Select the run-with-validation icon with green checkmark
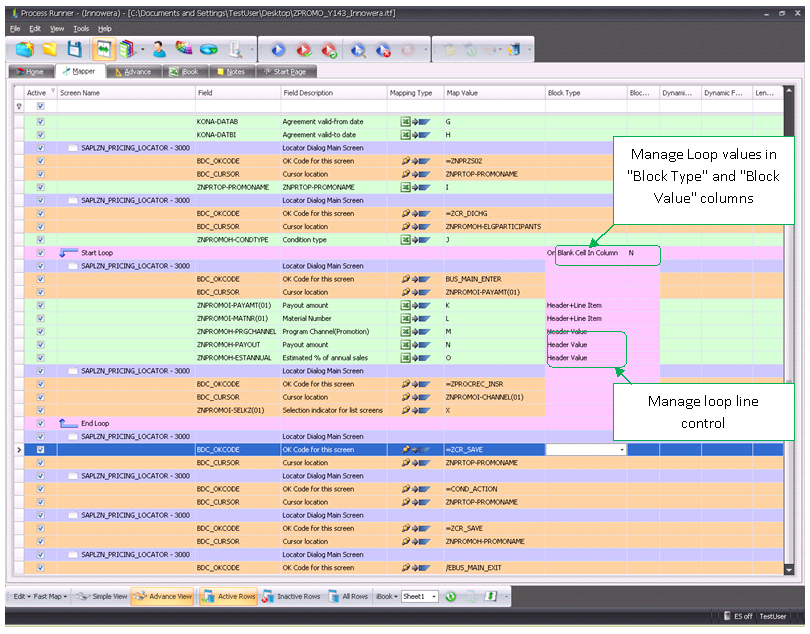The height and width of the screenshot is (634, 810). pos(304,48)
